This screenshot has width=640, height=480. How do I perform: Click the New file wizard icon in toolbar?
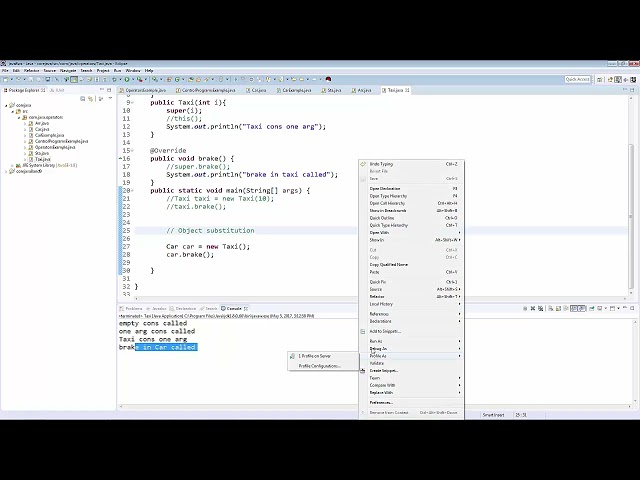click(x=5, y=79)
